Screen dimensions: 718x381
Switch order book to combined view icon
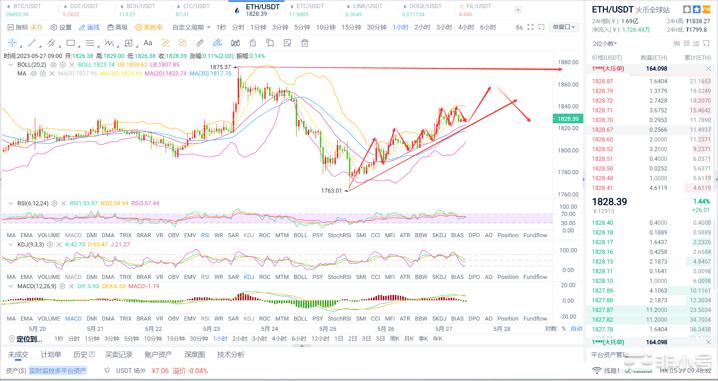point(677,44)
